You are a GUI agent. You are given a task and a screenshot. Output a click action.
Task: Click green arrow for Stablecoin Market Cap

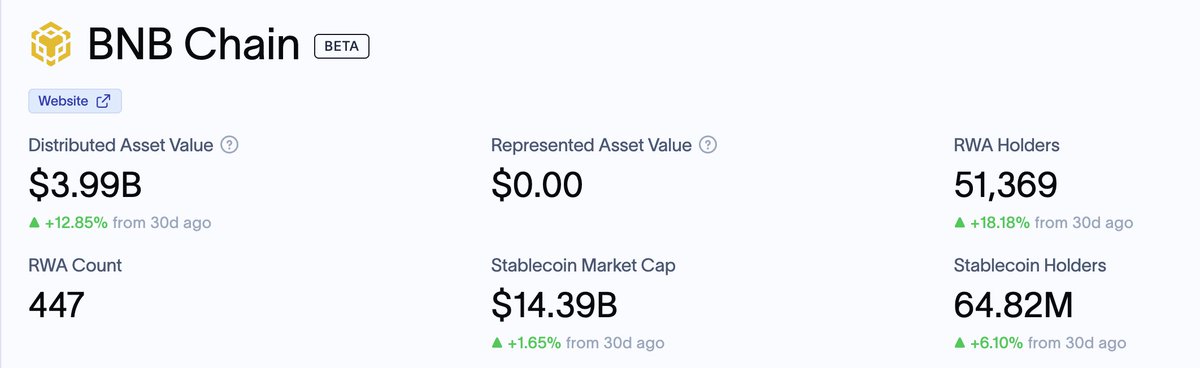coord(497,343)
